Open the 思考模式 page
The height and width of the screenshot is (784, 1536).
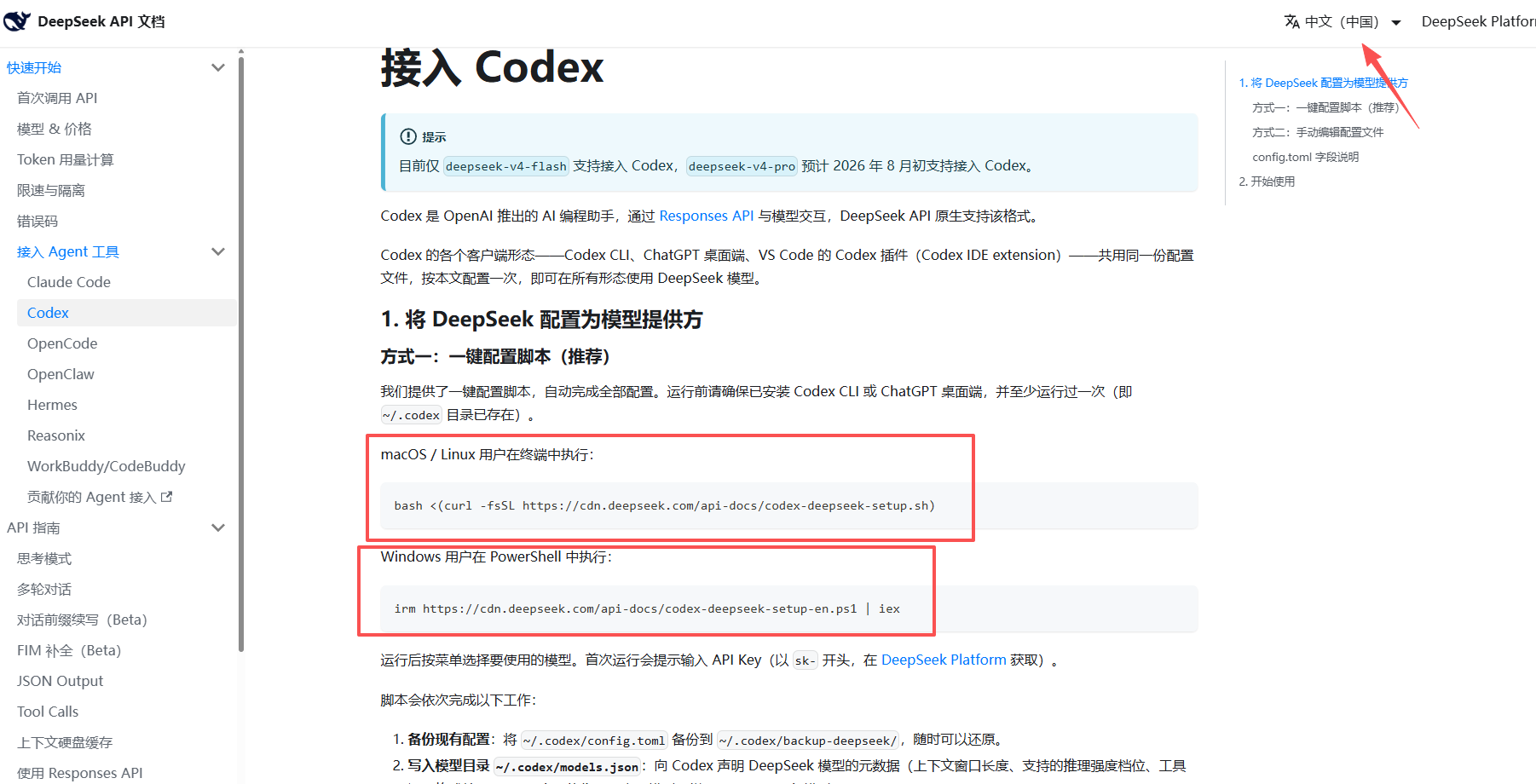point(44,558)
